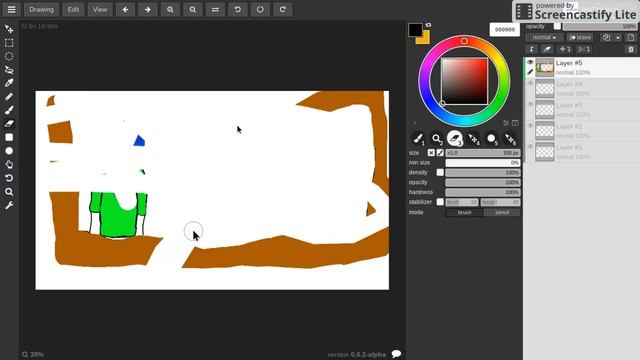Rotate view clockwise toolbar button
640x360 pixels.
pyautogui.click(x=282, y=9)
